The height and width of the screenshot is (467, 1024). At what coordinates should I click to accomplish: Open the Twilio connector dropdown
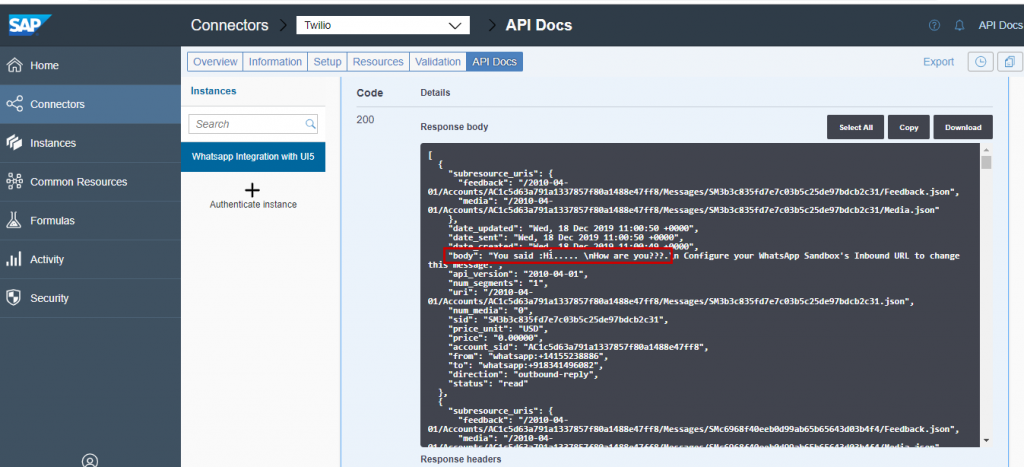[x=383, y=25]
